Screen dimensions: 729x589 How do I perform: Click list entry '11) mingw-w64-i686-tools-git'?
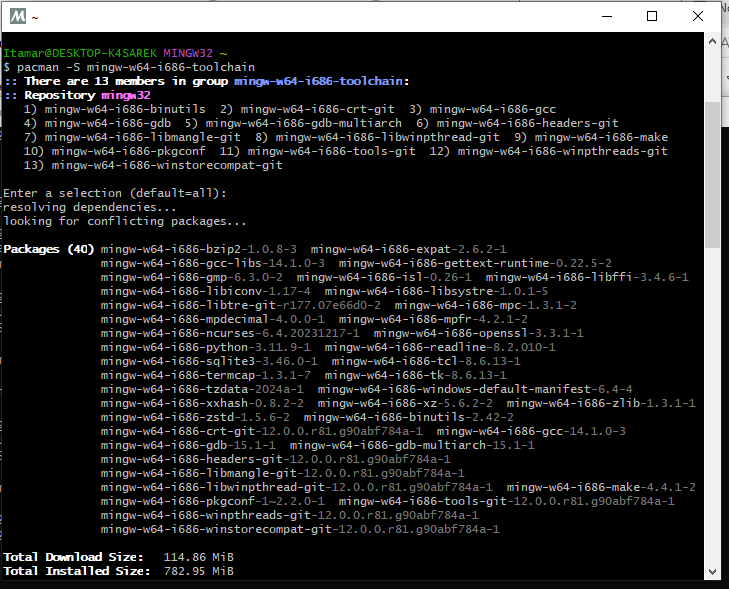[x=318, y=151]
